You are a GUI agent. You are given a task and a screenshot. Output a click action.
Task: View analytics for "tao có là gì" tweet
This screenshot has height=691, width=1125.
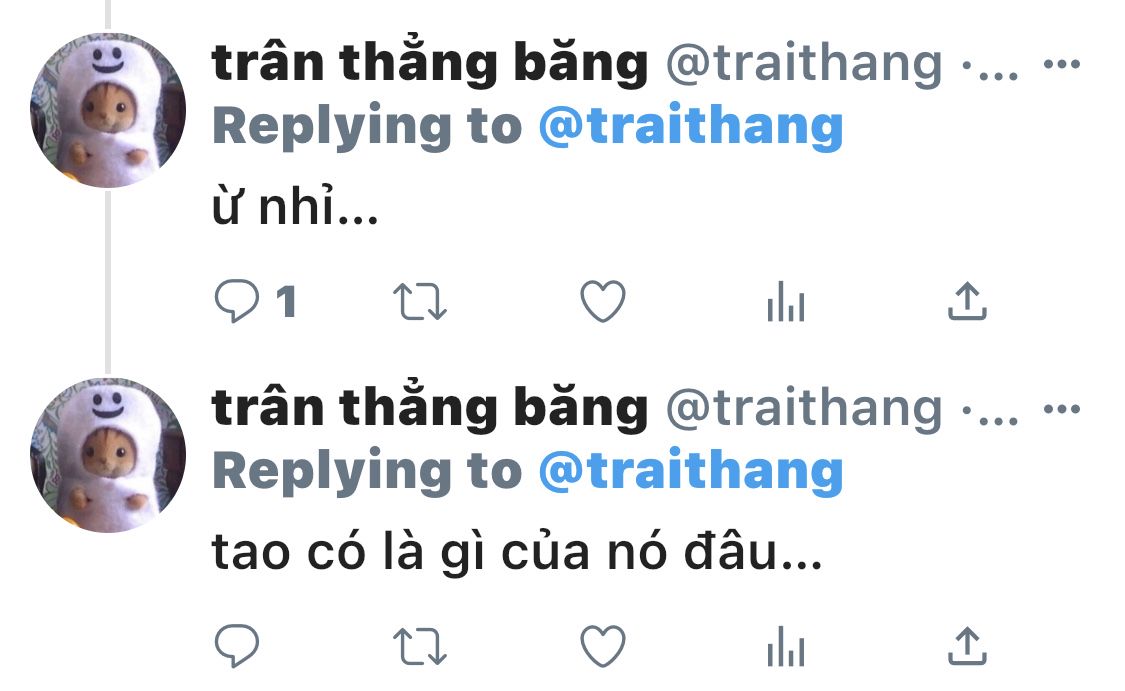[786, 647]
